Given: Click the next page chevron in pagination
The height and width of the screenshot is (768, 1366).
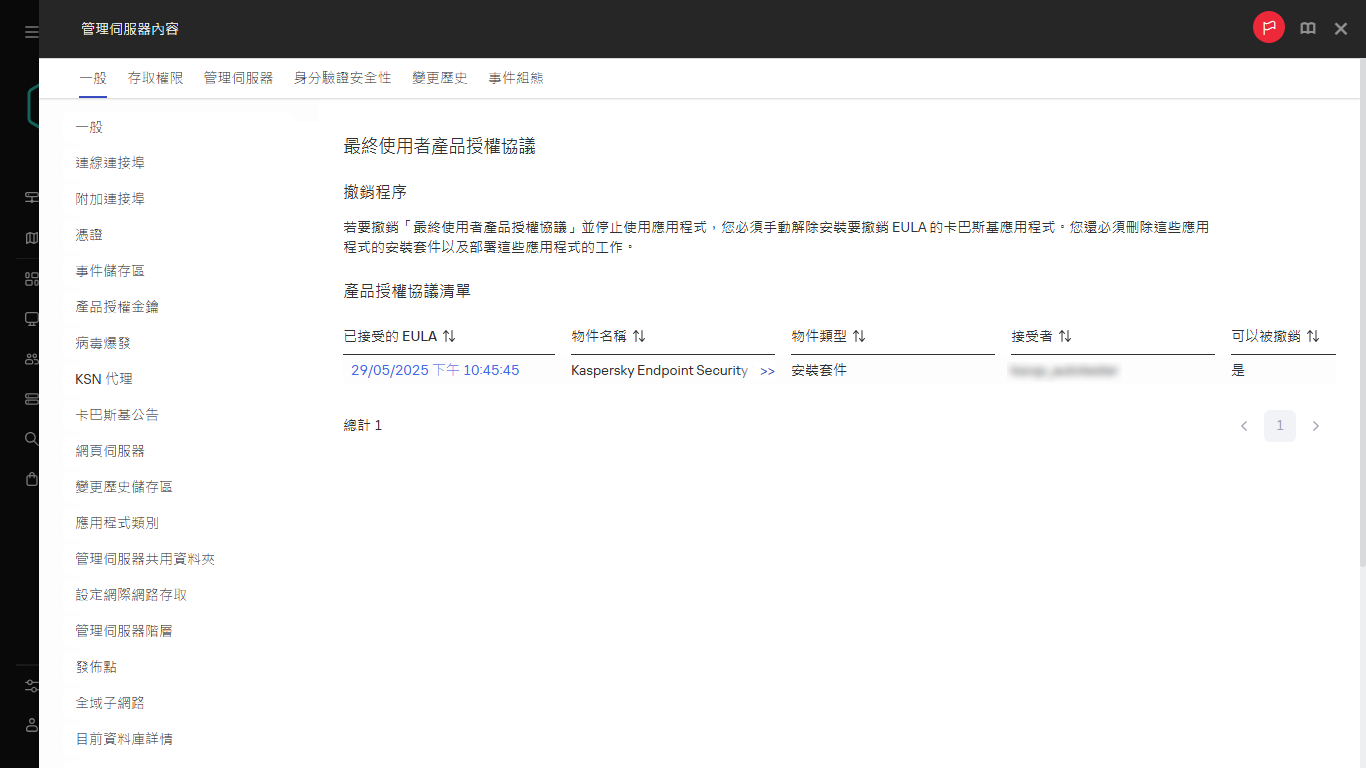Looking at the screenshot, I should coord(1316,425).
